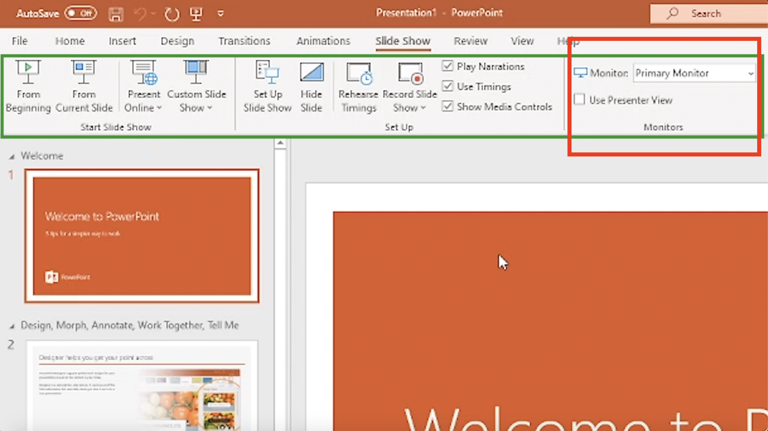Switch to the View tab
The width and height of the screenshot is (768, 431).
point(522,41)
